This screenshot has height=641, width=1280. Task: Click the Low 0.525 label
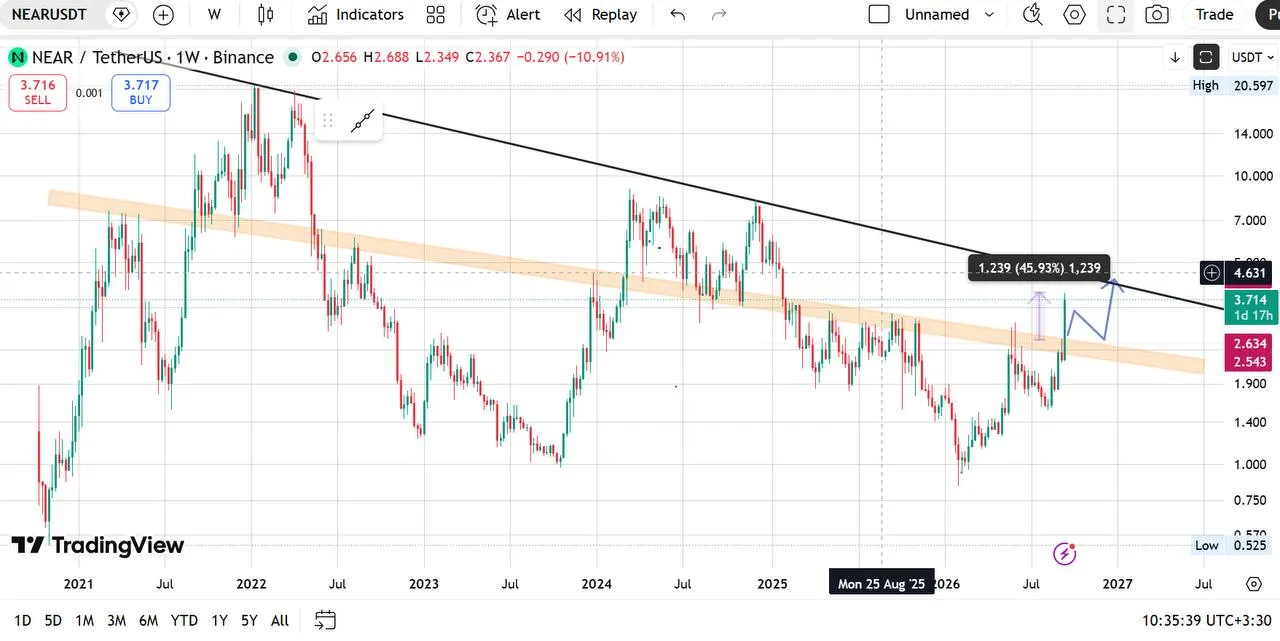point(1233,545)
